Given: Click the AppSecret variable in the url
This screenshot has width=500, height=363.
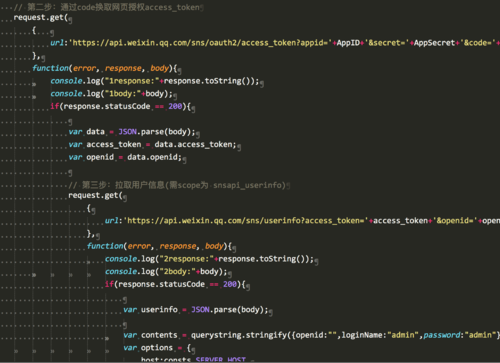Looking at the screenshot, I should (x=434, y=43).
